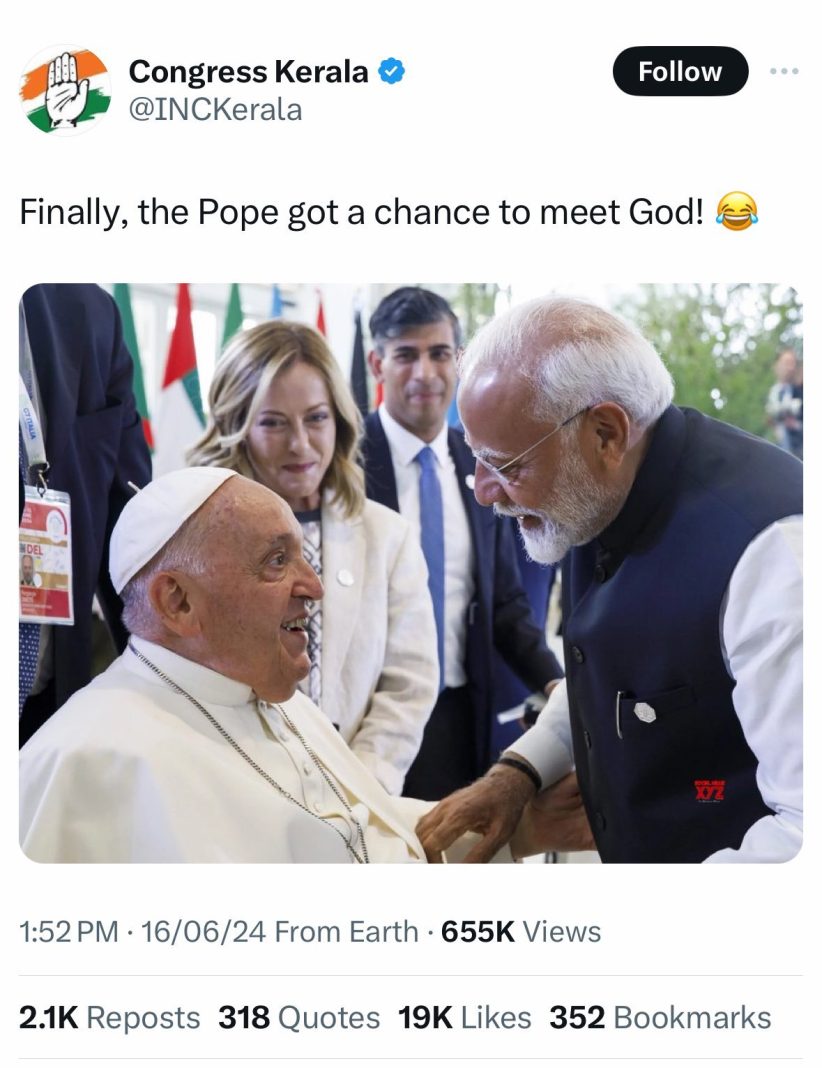Open the three-dot more options menu
The image size is (822, 1068).
coord(785,72)
